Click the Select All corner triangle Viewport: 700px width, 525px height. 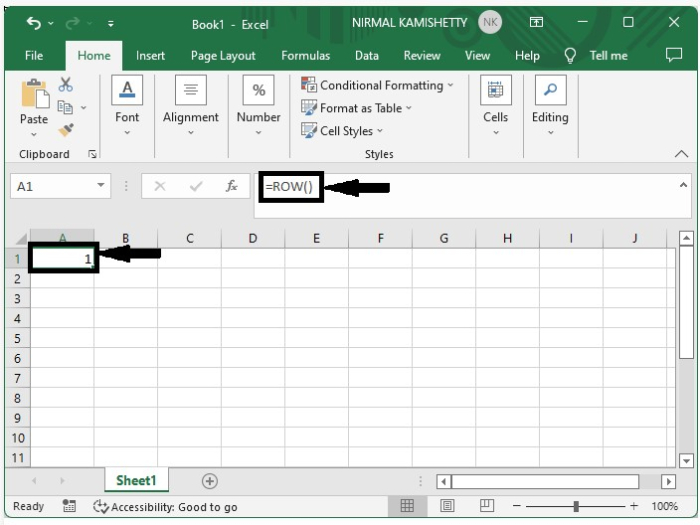coord(21,239)
